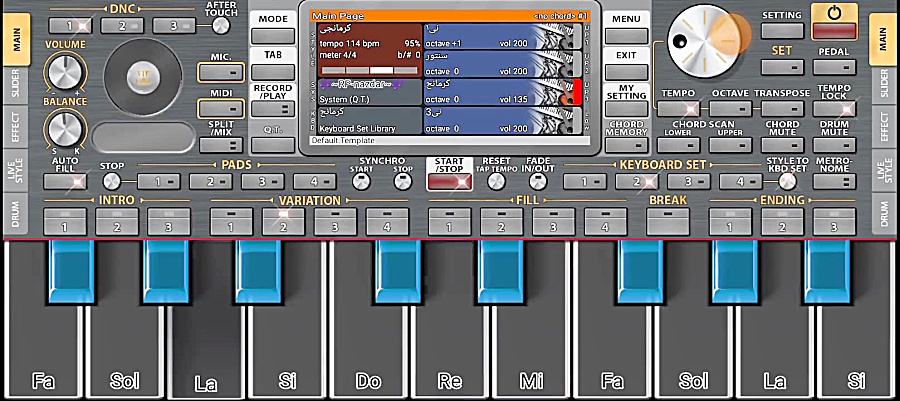Select Intro 1
This screenshot has height=401, width=900.
click(x=65, y=221)
